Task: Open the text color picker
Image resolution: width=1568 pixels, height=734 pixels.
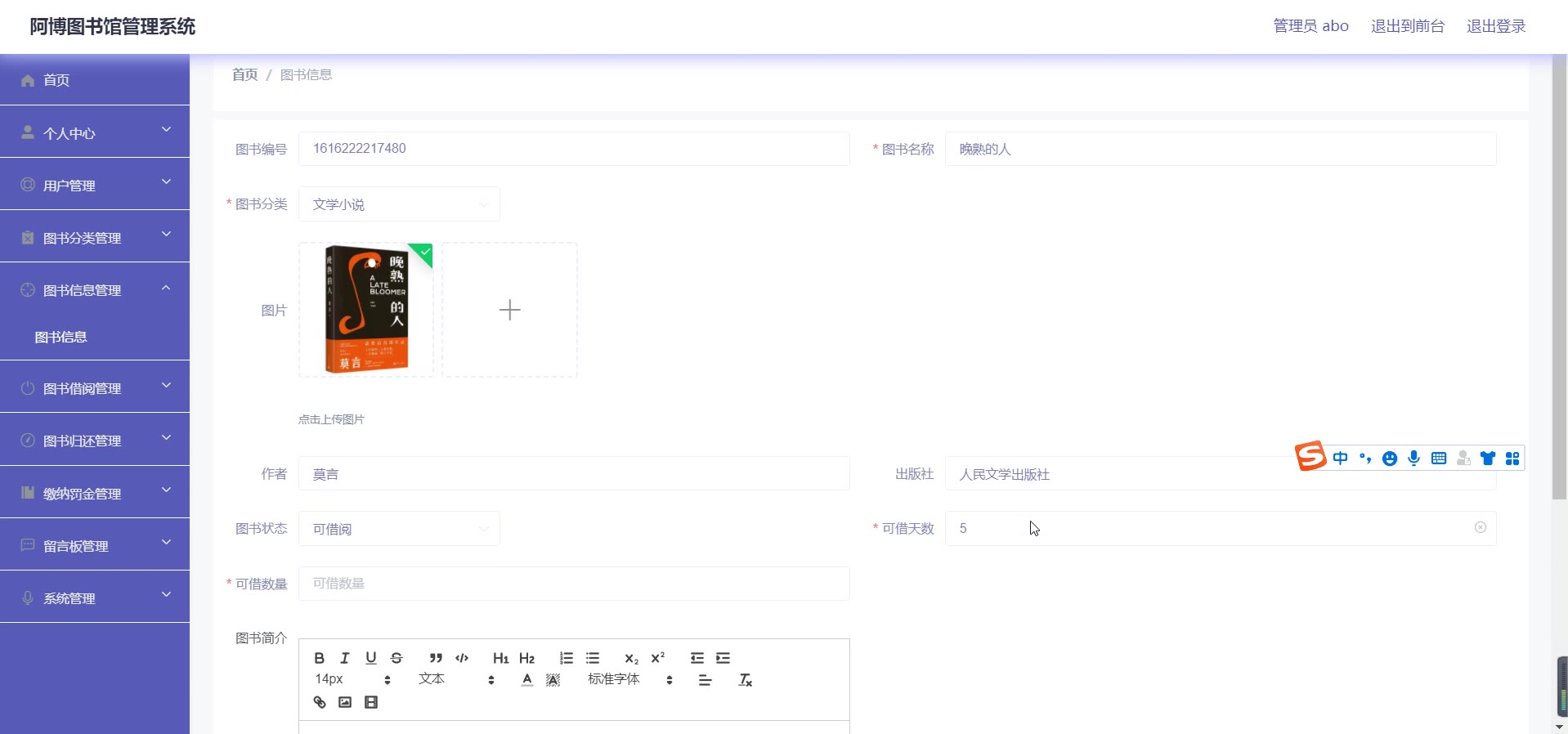Action: (527, 680)
